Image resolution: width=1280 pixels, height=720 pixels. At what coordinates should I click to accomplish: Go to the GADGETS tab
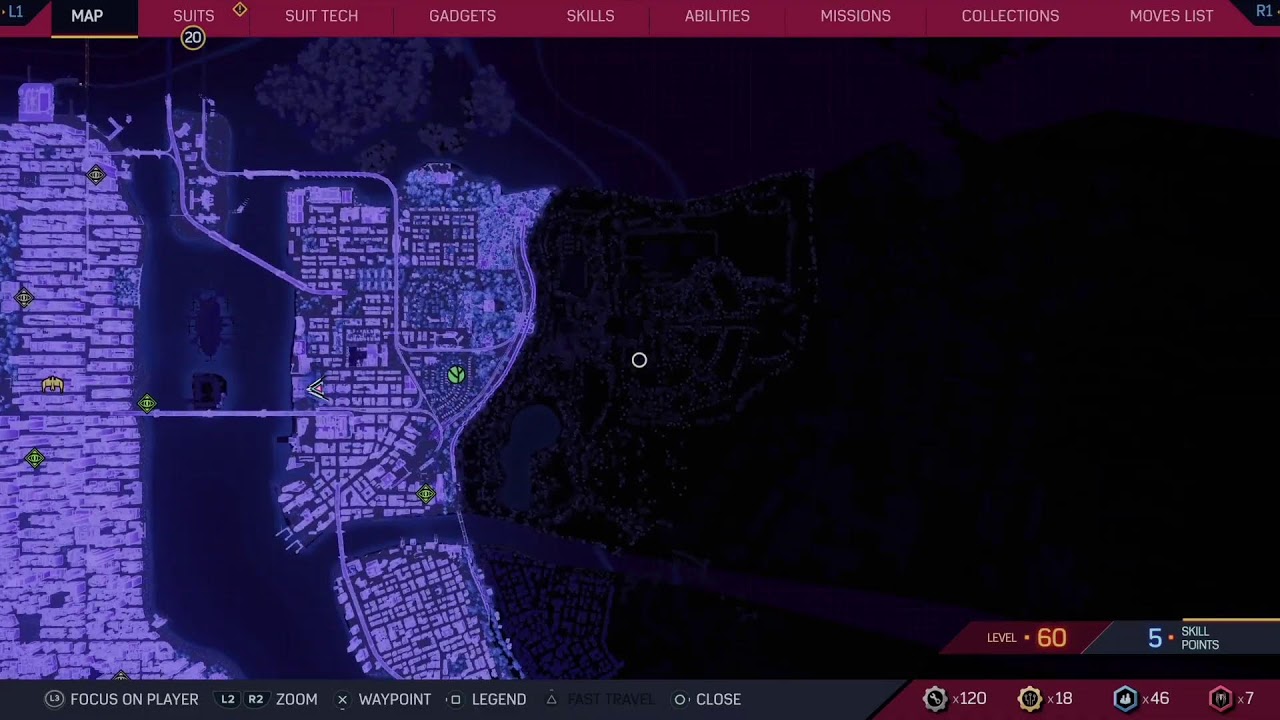462,16
